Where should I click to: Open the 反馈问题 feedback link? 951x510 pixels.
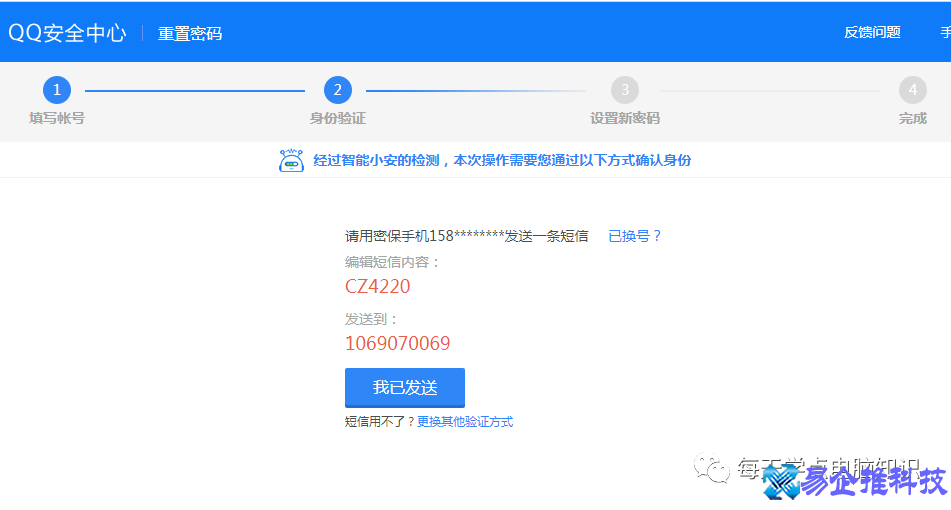pyautogui.click(x=872, y=32)
